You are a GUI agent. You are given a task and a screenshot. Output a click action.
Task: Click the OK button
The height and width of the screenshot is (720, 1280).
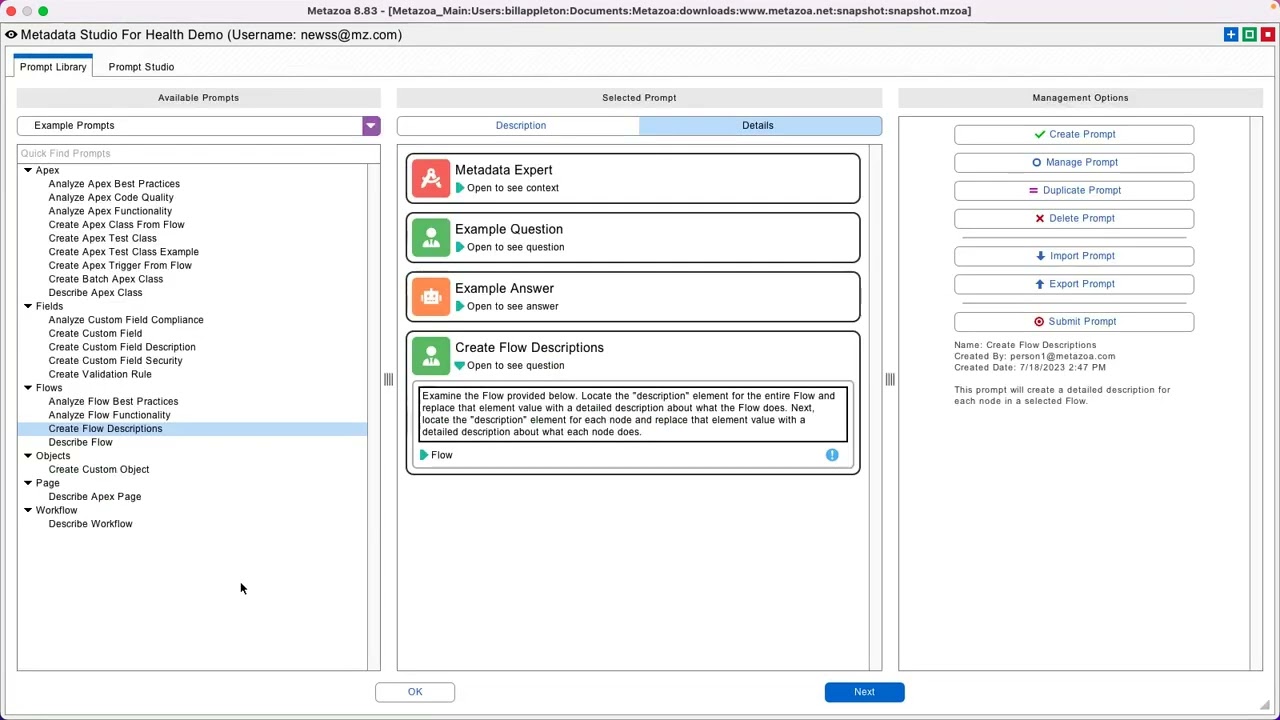[x=415, y=692]
